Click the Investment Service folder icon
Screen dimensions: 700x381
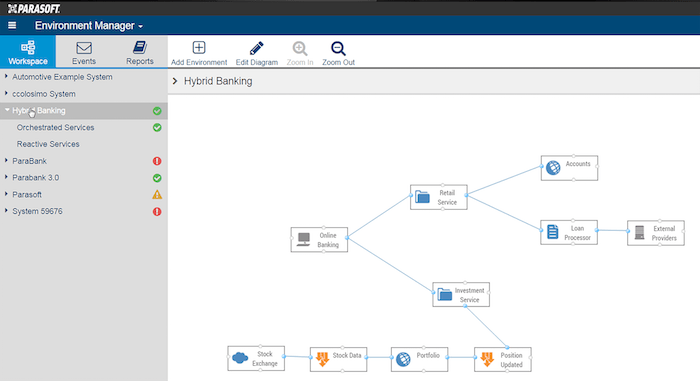tap(445, 294)
